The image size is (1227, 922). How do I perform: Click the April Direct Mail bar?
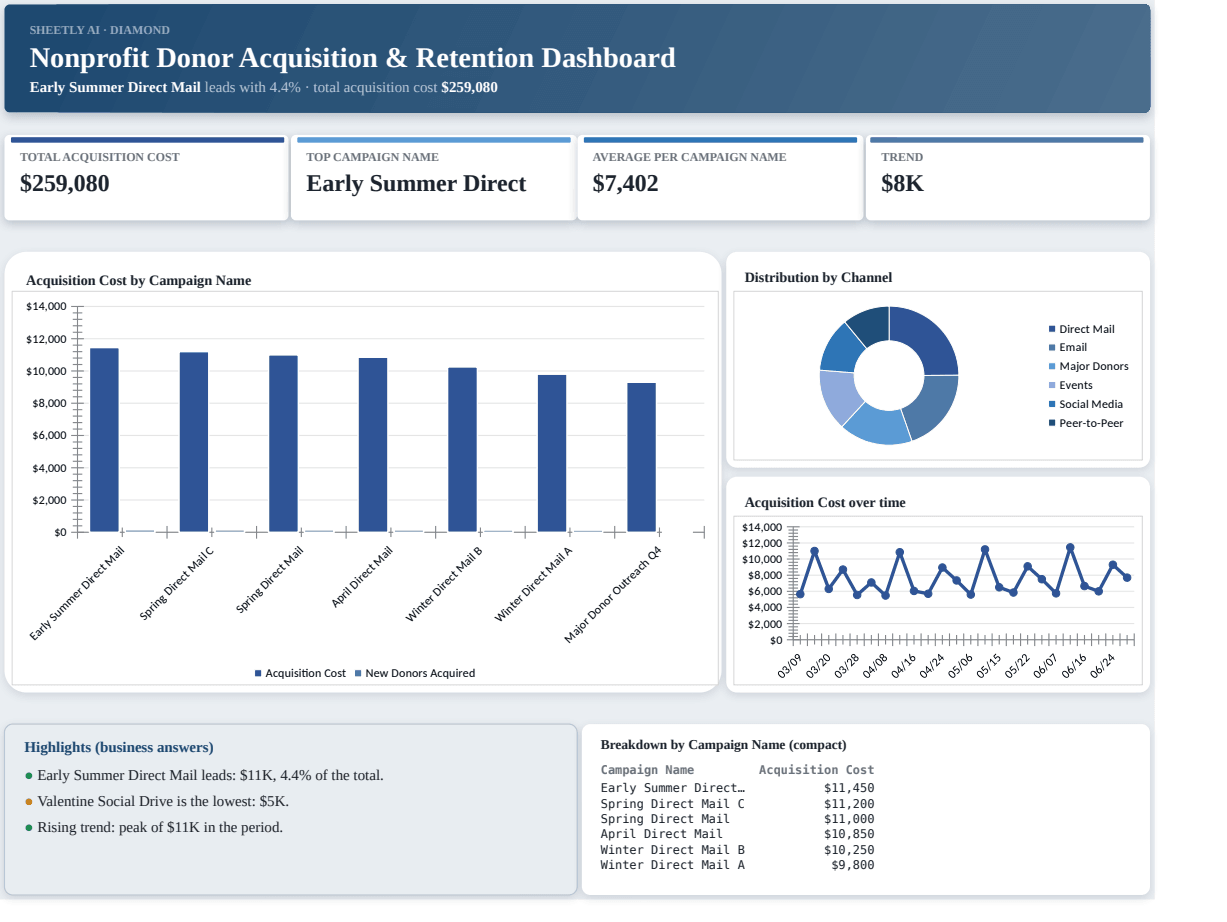pyautogui.click(x=373, y=445)
